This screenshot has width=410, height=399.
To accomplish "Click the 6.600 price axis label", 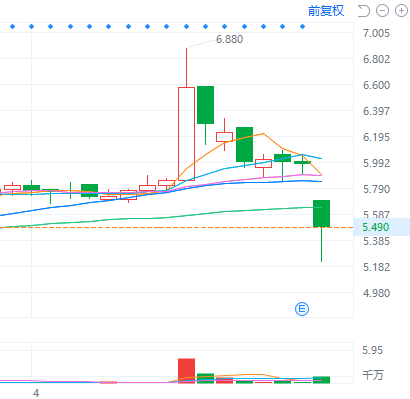I will pos(376,85).
